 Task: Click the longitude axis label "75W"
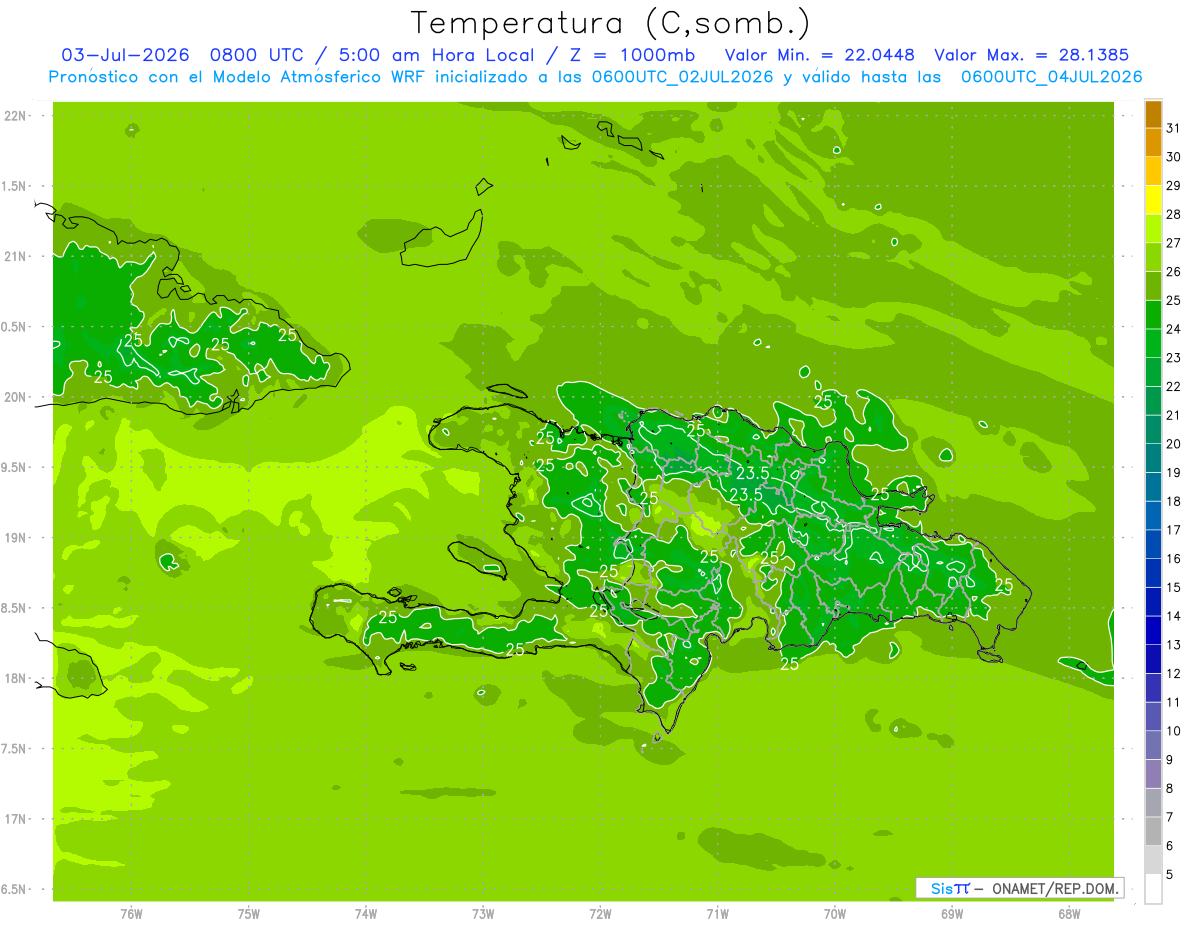pyautogui.click(x=249, y=914)
